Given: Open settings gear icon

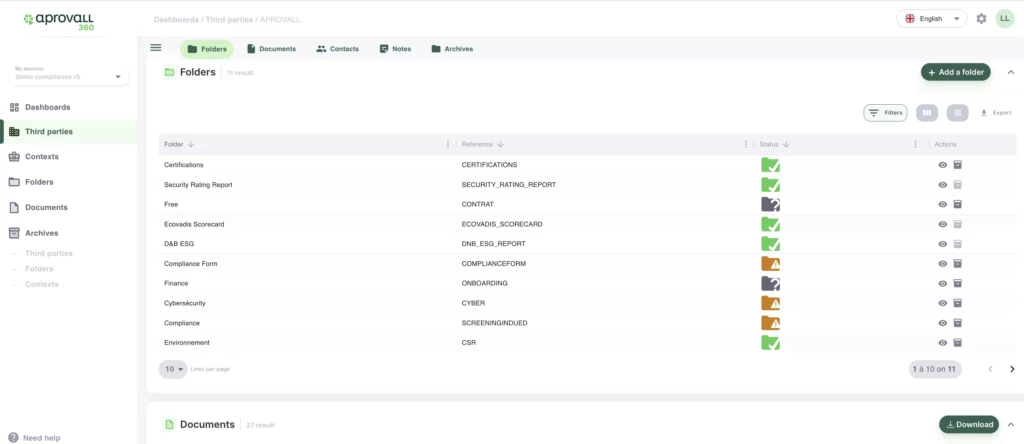Looking at the screenshot, I should [x=981, y=19].
